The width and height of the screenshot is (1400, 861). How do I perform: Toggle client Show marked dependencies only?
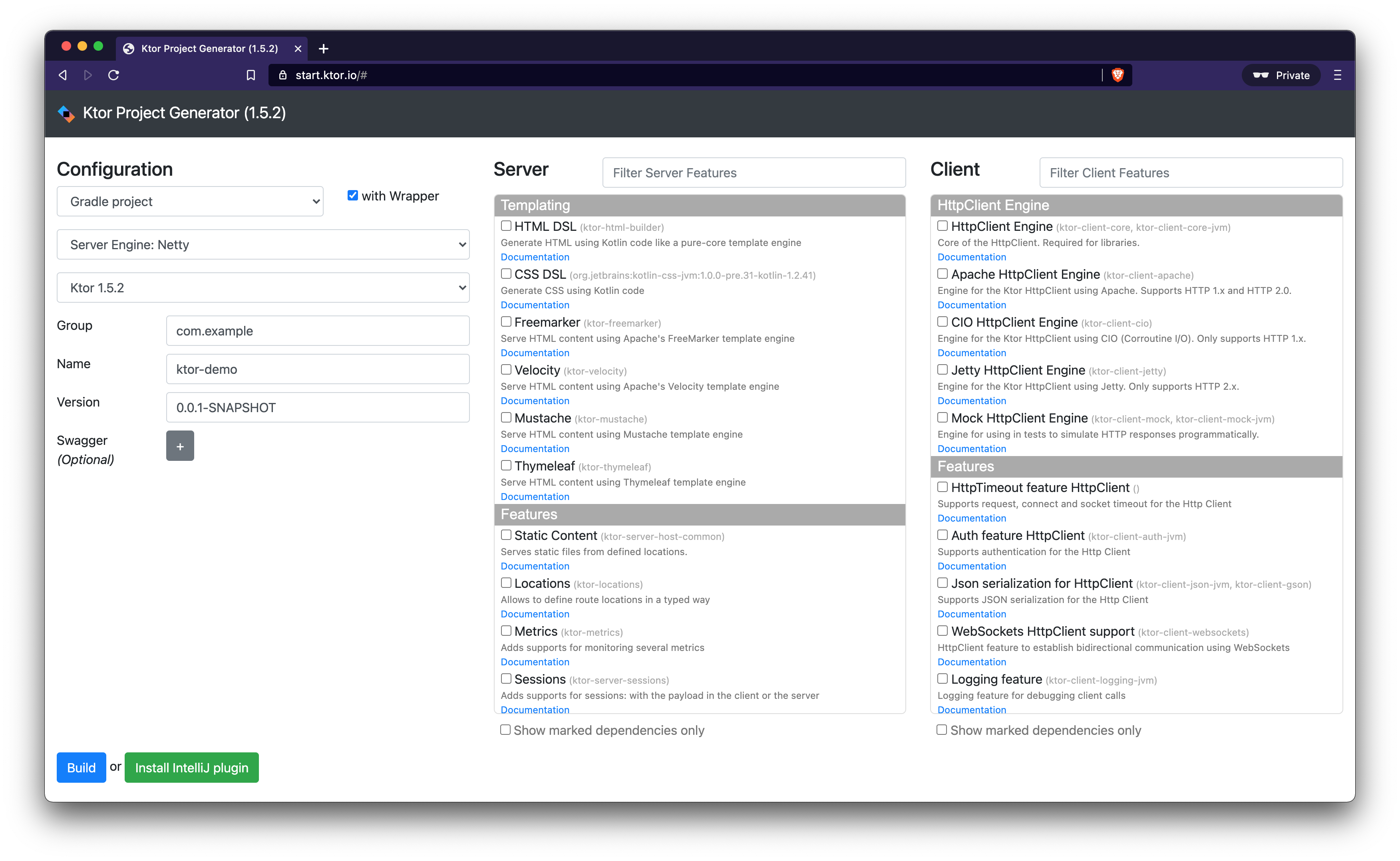click(942, 730)
